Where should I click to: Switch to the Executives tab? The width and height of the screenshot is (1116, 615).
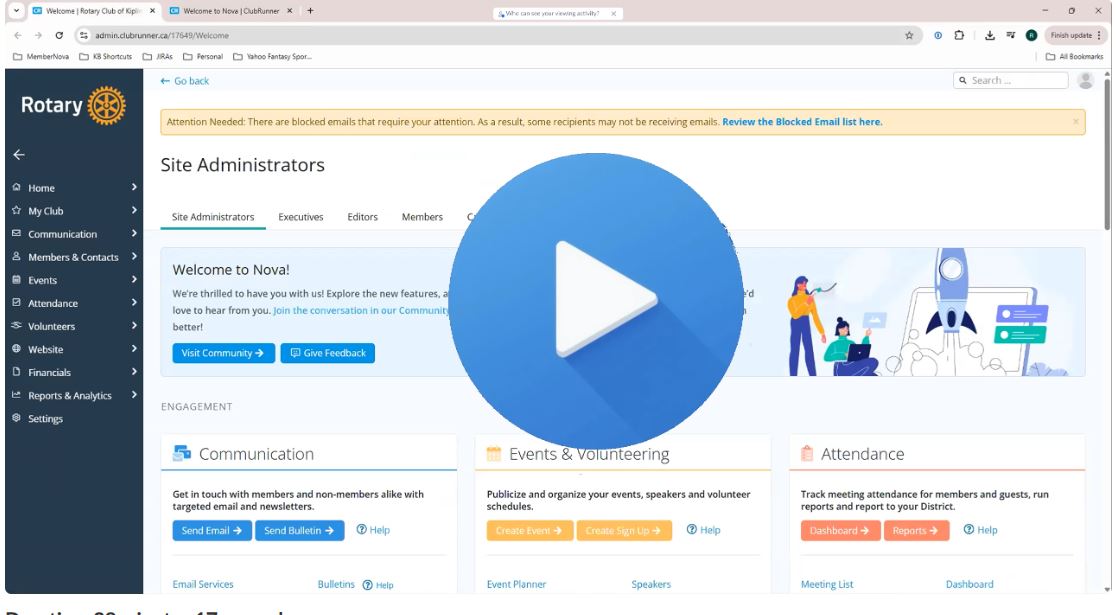[300, 217]
